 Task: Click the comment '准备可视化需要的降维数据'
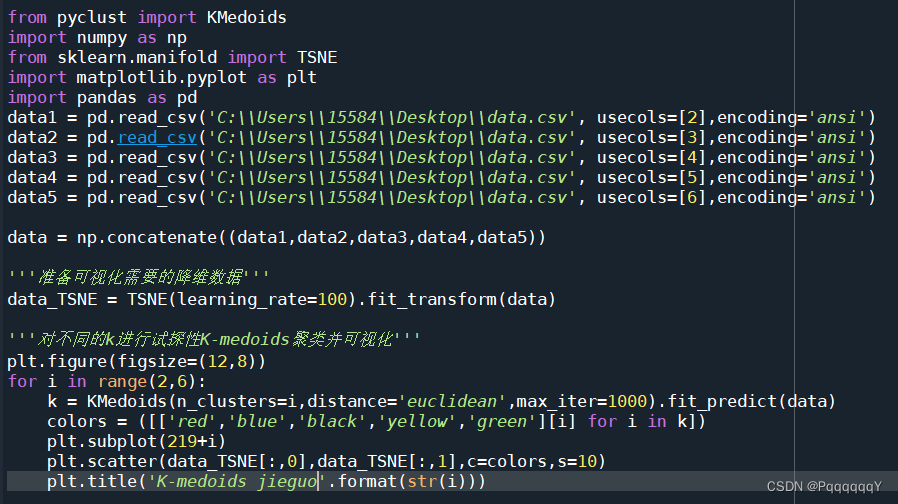coord(140,277)
